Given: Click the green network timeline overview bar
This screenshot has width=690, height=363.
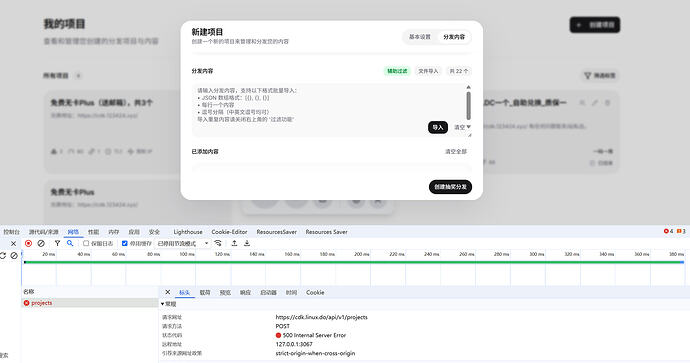Looking at the screenshot, I should (354, 262).
